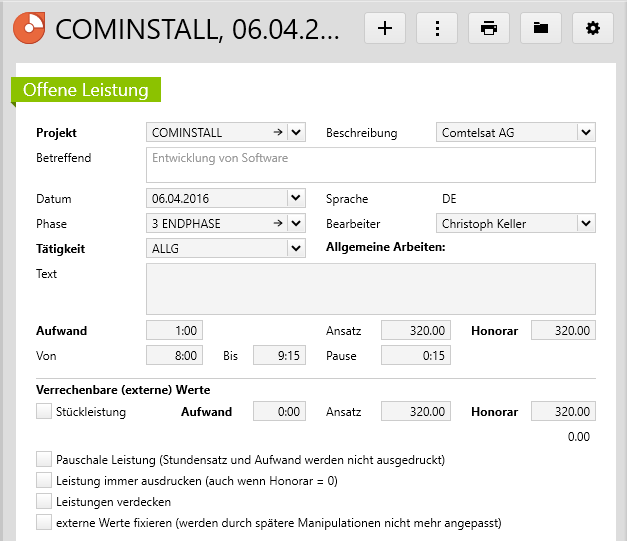Screen dimensions: 627x541
Task: Click the Betreffend text field
Action: point(370,165)
